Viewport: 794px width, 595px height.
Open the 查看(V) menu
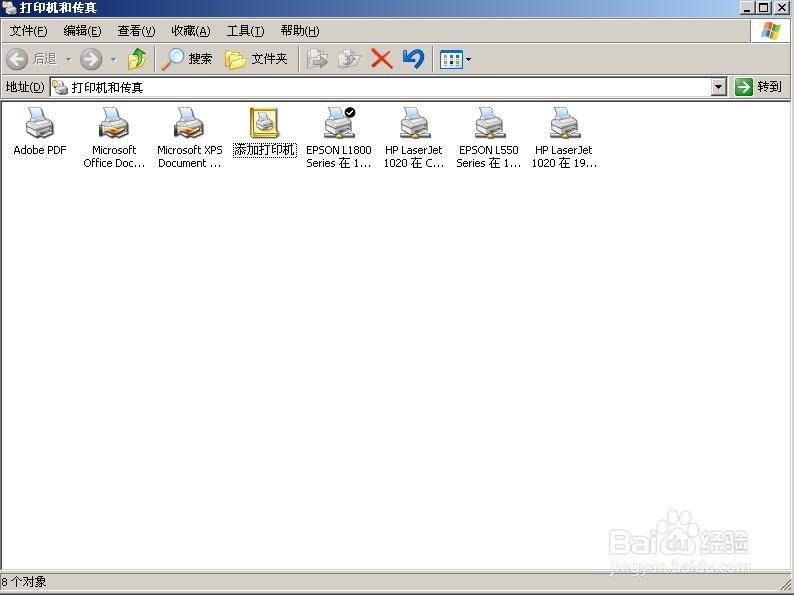(136, 31)
